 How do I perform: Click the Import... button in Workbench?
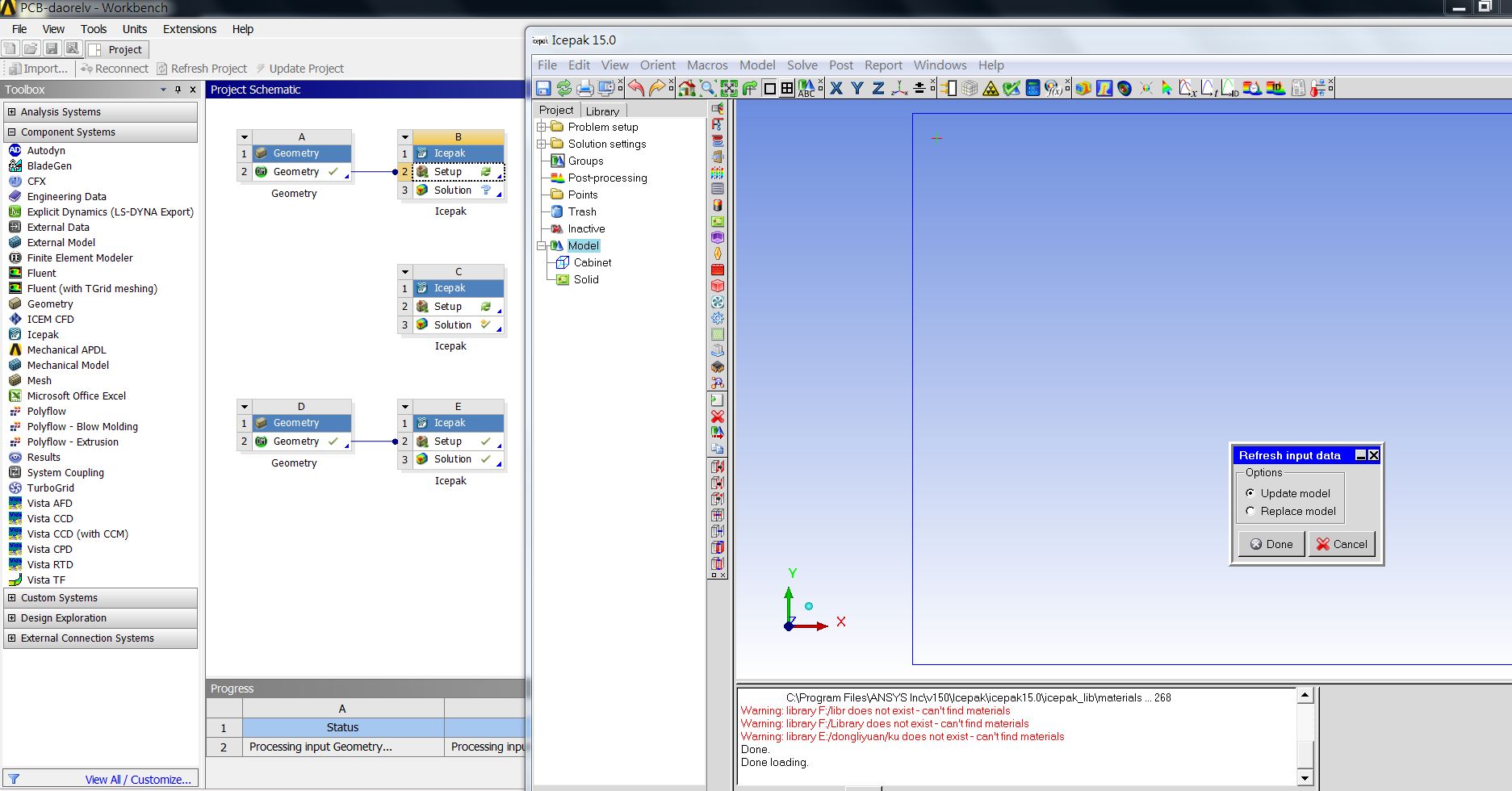pyautogui.click(x=39, y=69)
